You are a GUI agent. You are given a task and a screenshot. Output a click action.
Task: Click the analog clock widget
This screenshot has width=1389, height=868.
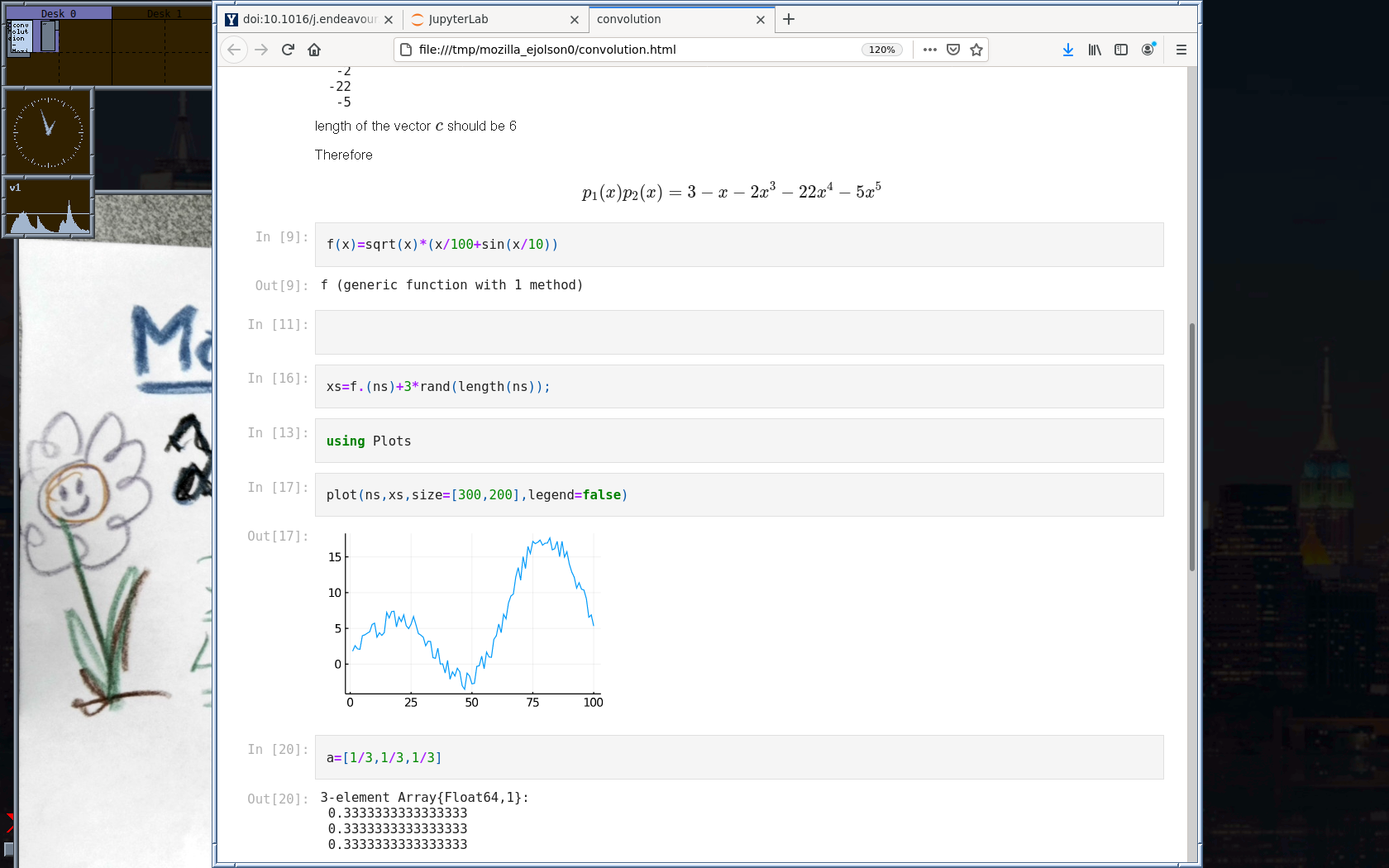coord(48,132)
